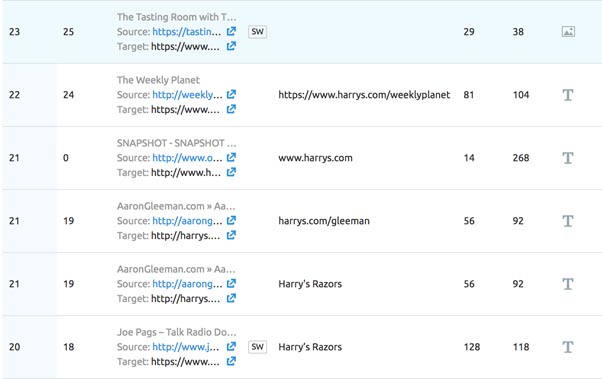Click the image type icon in Tasting Room row
The height and width of the screenshot is (379, 602).
[568, 31]
